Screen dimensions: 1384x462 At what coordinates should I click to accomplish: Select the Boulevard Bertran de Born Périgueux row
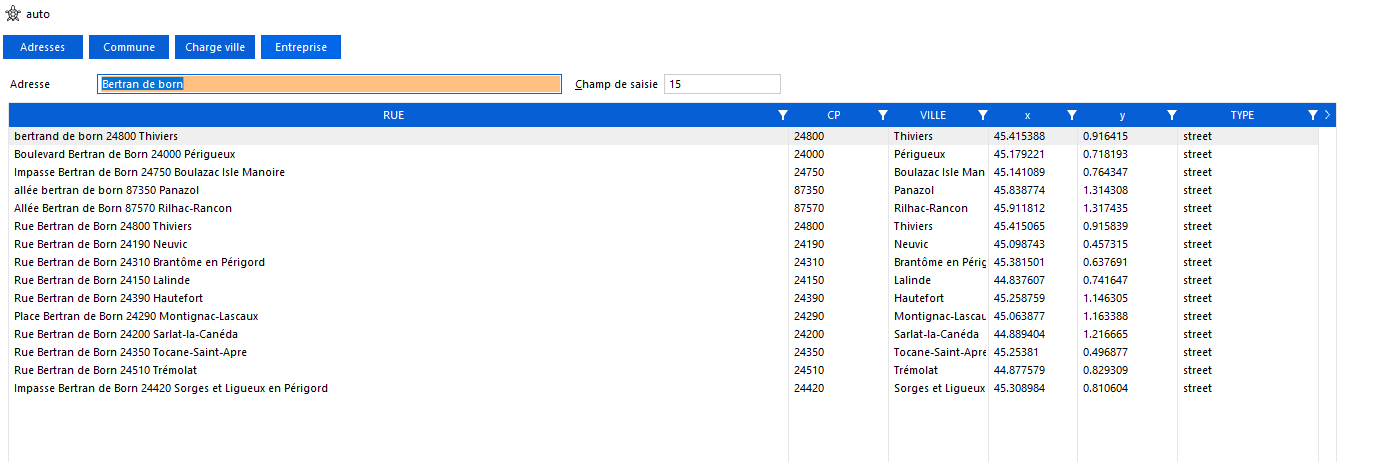[125, 154]
